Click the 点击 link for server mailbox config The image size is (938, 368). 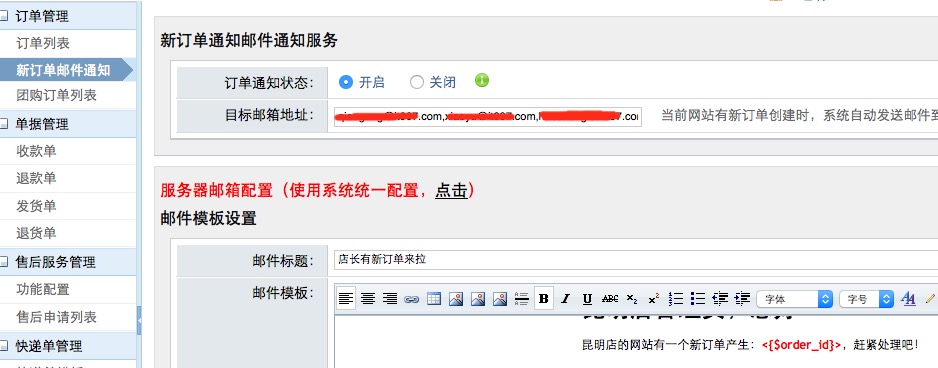click(x=451, y=190)
